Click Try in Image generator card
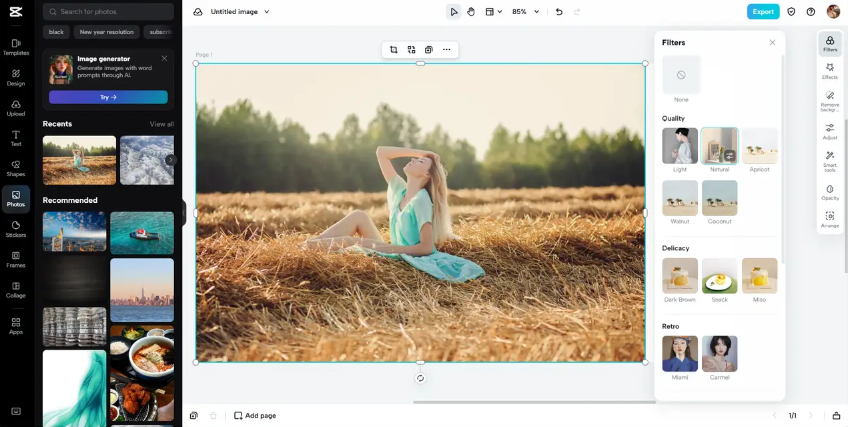Screen dimensions: 848x427 (x=108, y=97)
